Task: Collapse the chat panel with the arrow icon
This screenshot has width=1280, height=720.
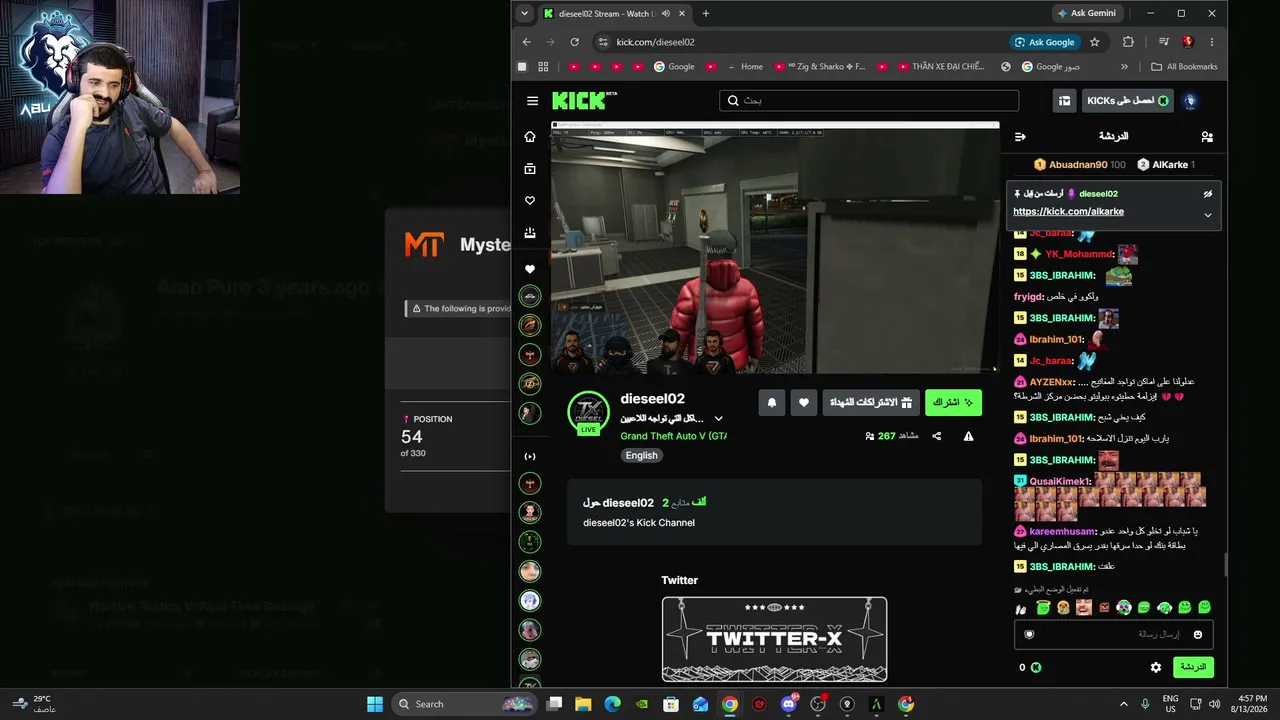Action: pyautogui.click(x=1020, y=136)
